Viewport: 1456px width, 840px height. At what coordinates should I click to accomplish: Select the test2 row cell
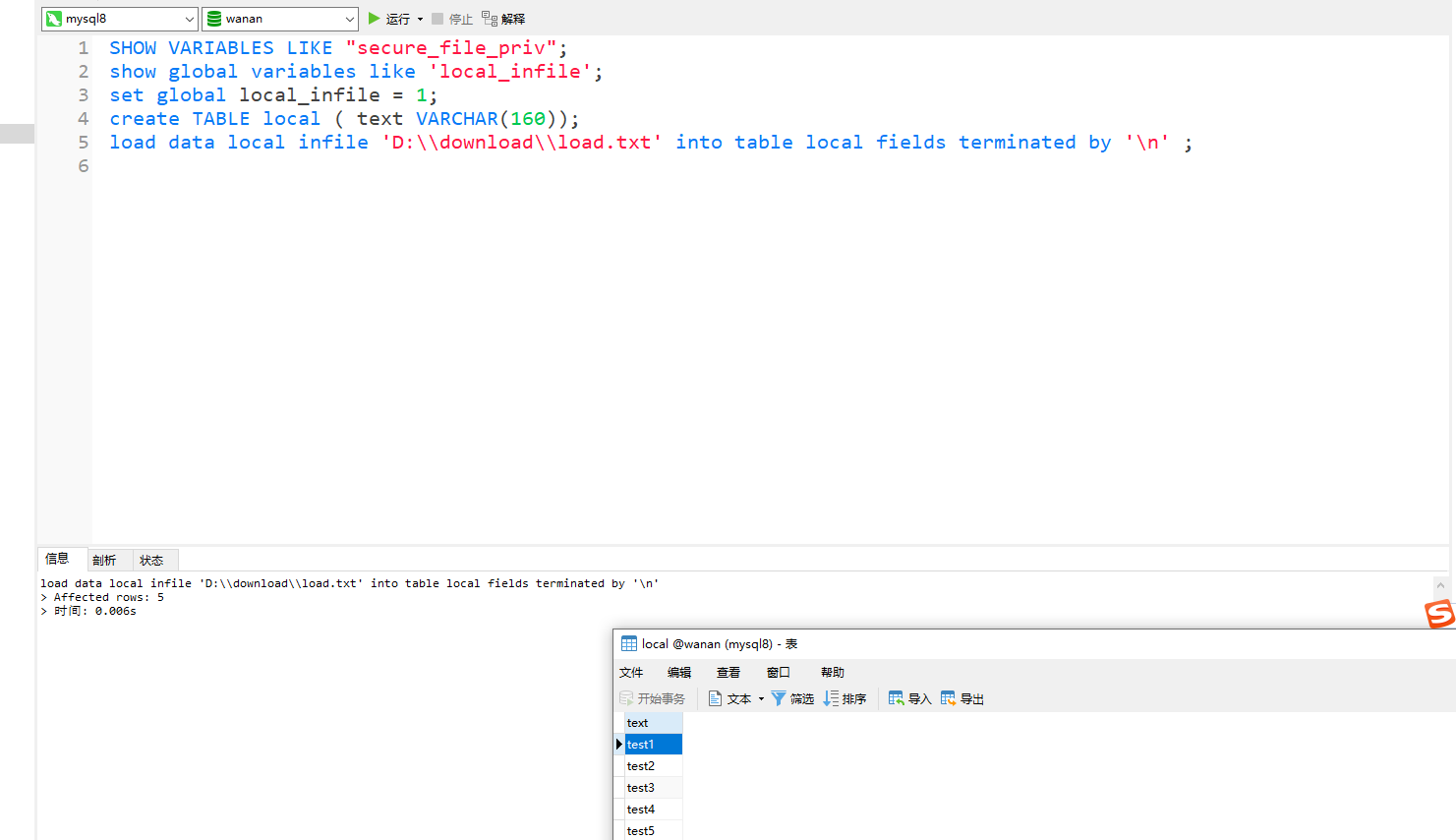(x=654, y=766)
